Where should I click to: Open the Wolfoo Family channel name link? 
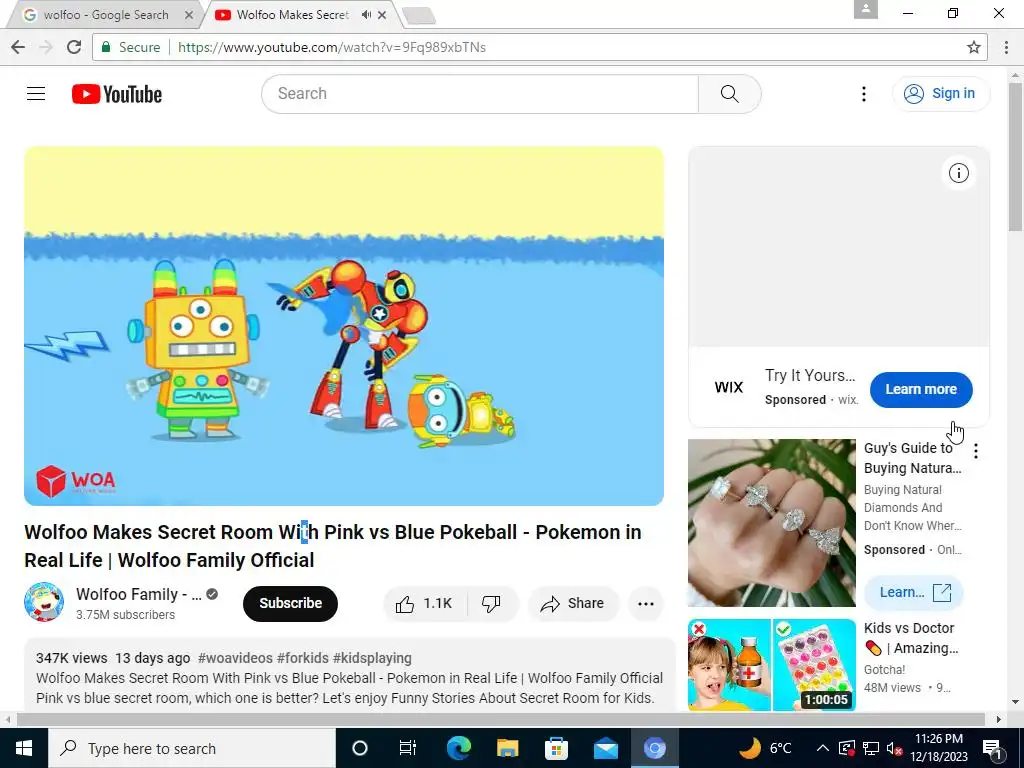coord(138,594)
